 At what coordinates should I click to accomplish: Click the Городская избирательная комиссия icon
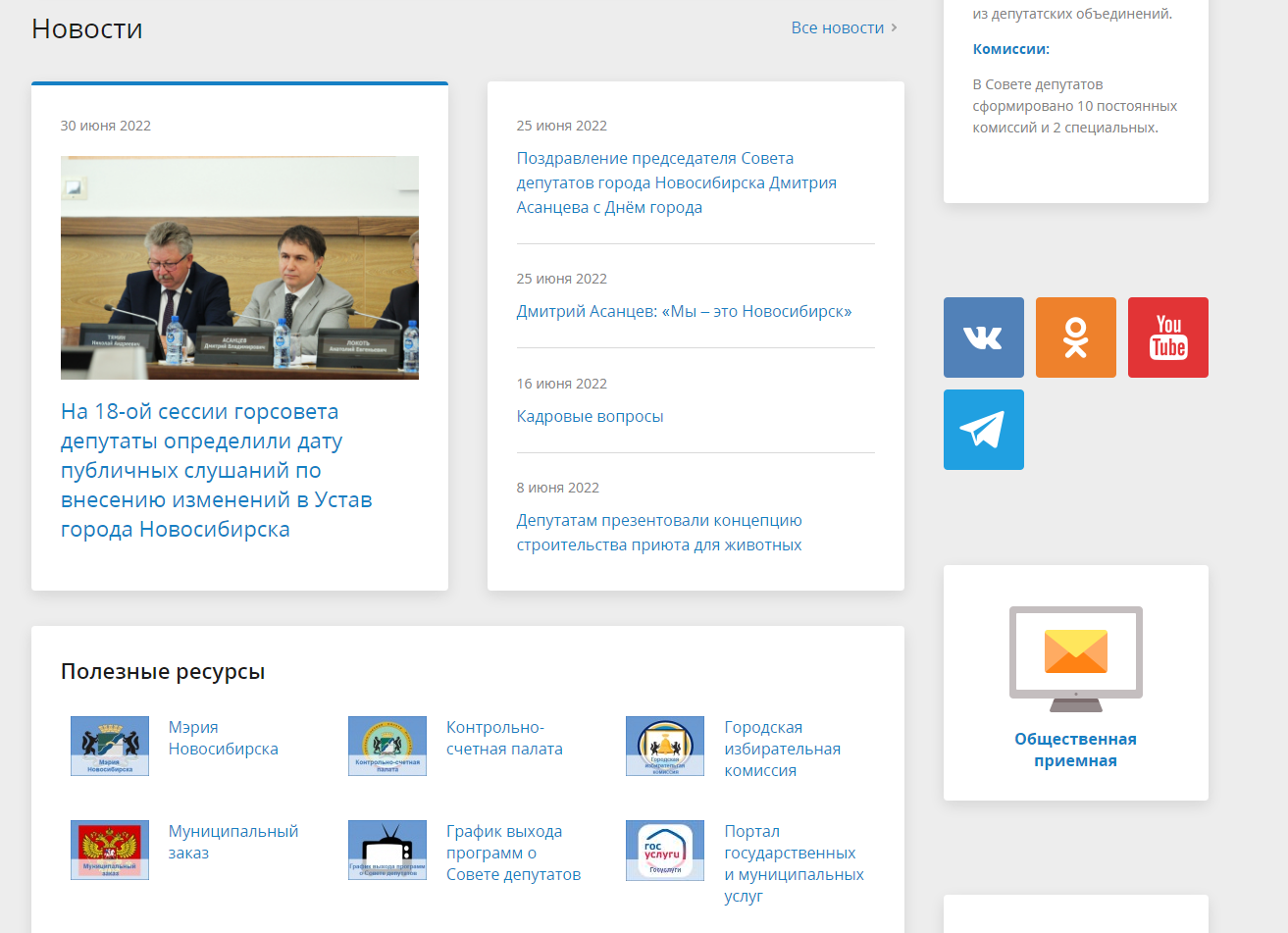665,746
